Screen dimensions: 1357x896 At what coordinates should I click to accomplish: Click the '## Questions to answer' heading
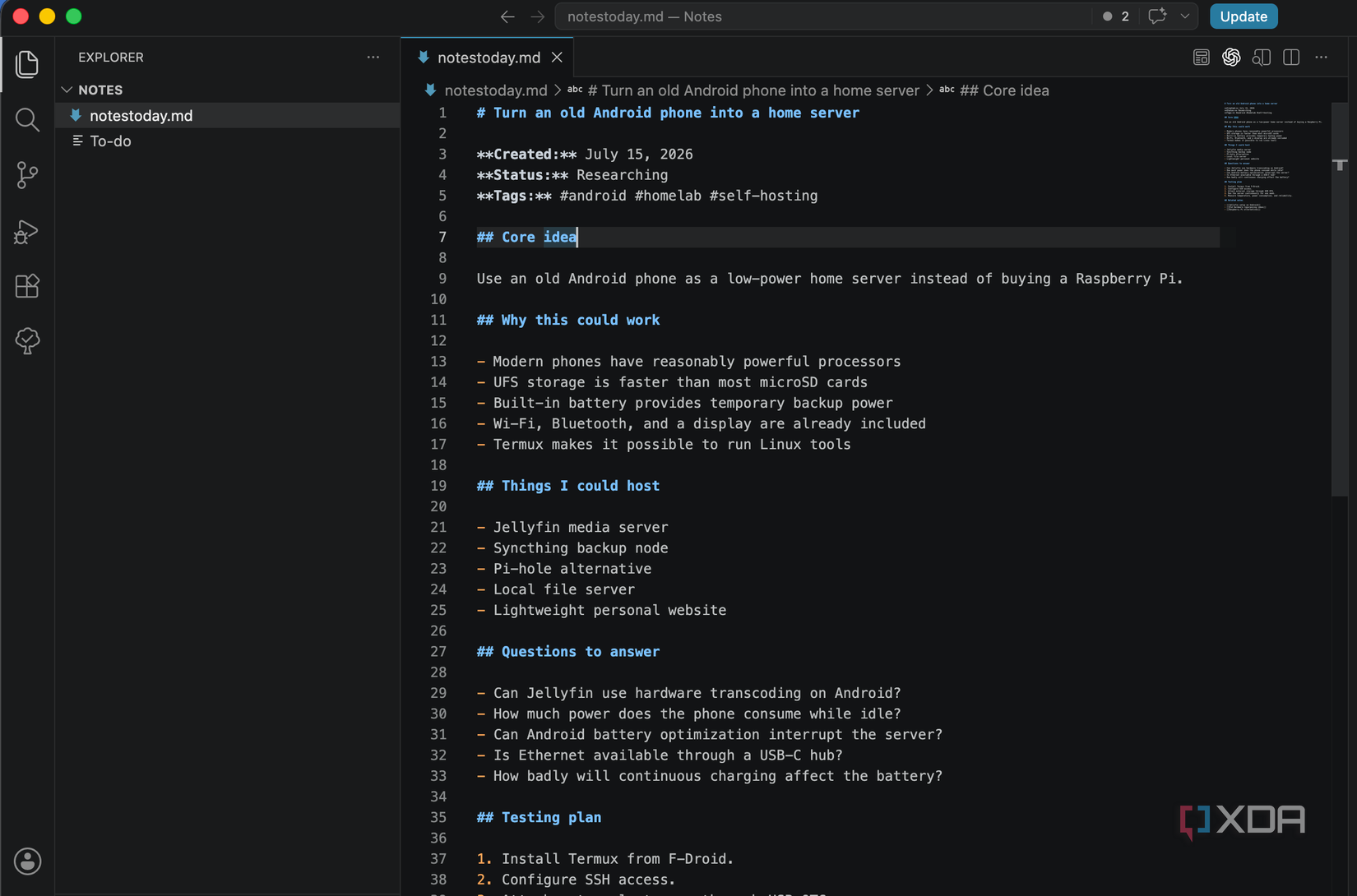pyautogui.click(x=568, y=652)
